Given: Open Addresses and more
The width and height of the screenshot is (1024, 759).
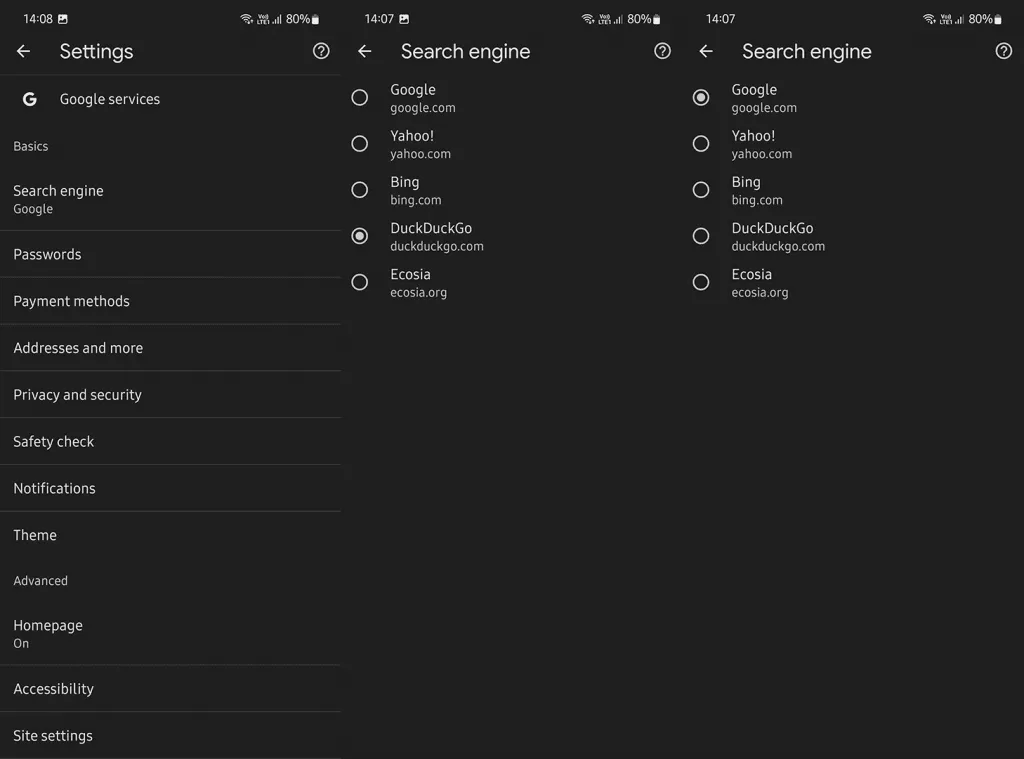Looking at the screenshot, I should click(170, 348).
